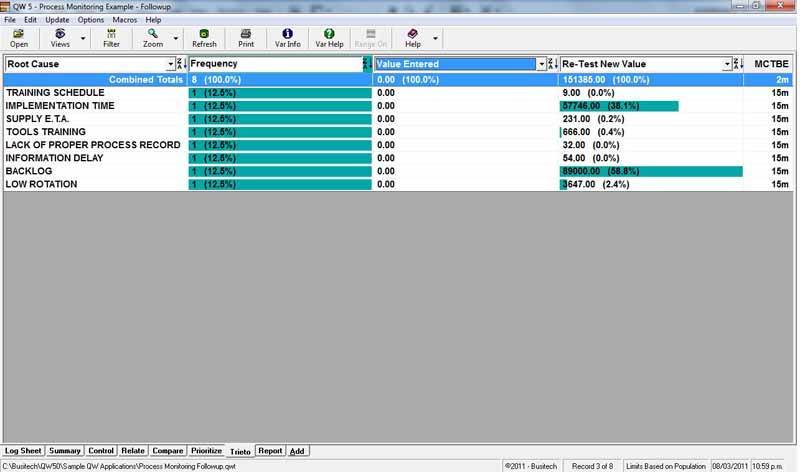Select the TRAINING SCHEDULE row
800x472 pixels.
tap(398, 93)
